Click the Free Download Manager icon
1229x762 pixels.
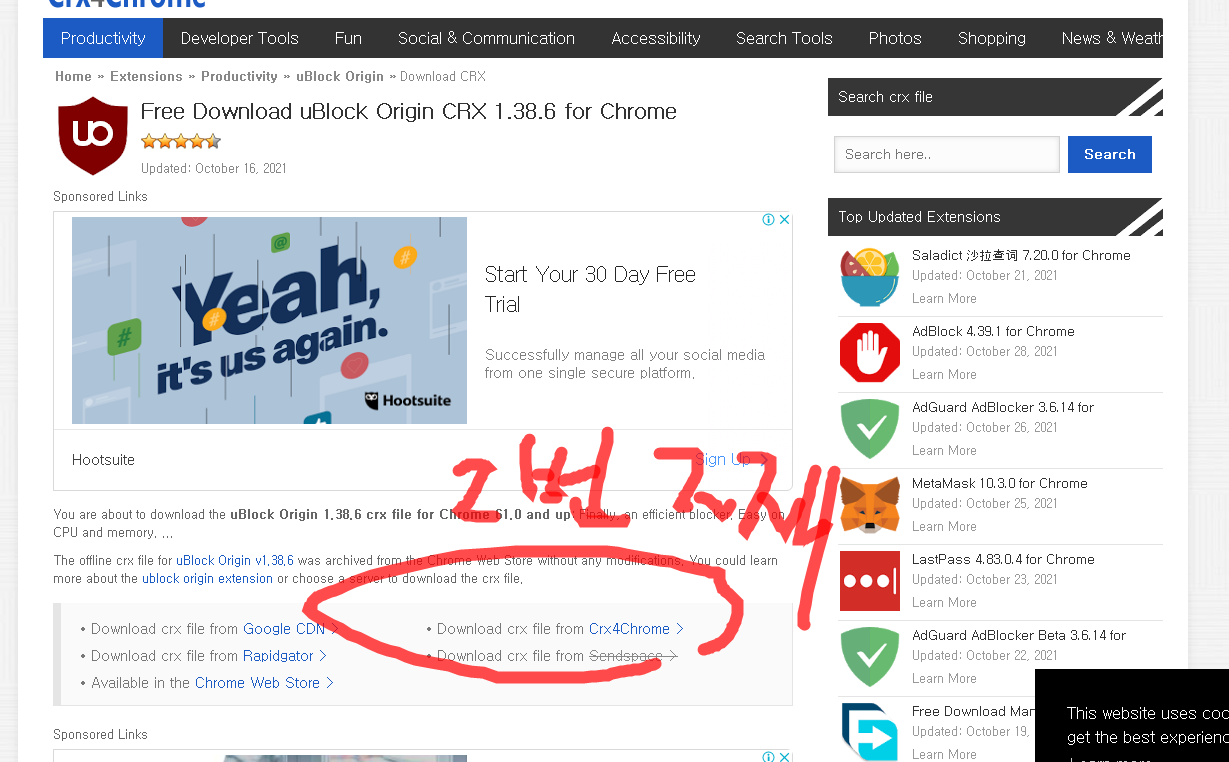point(870,732)
